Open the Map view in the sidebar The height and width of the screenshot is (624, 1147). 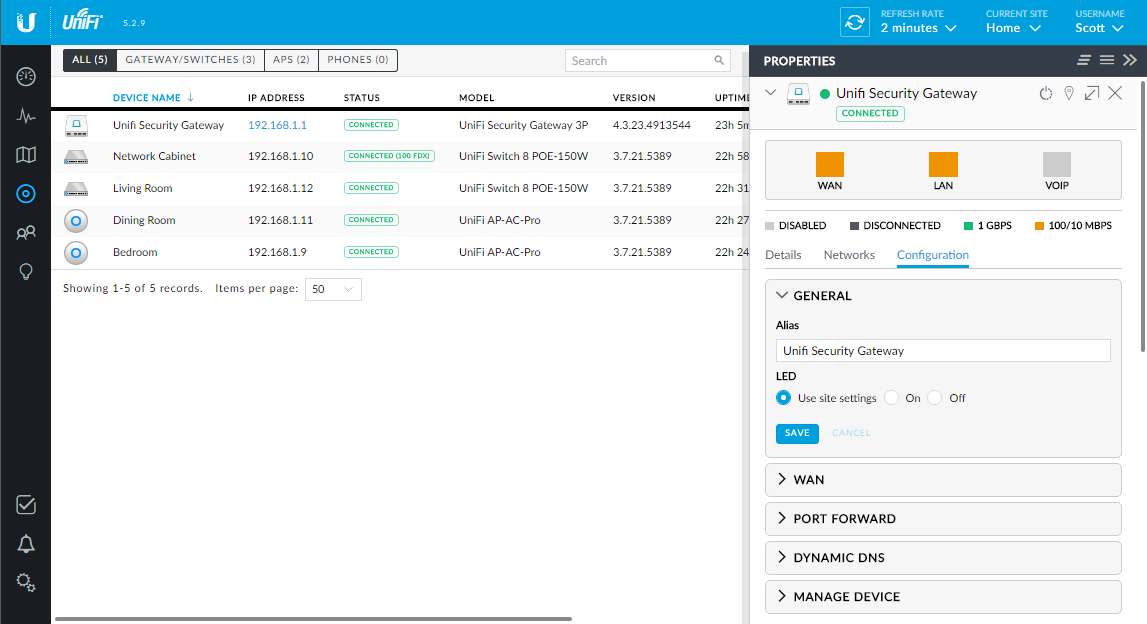coord(26,154)
